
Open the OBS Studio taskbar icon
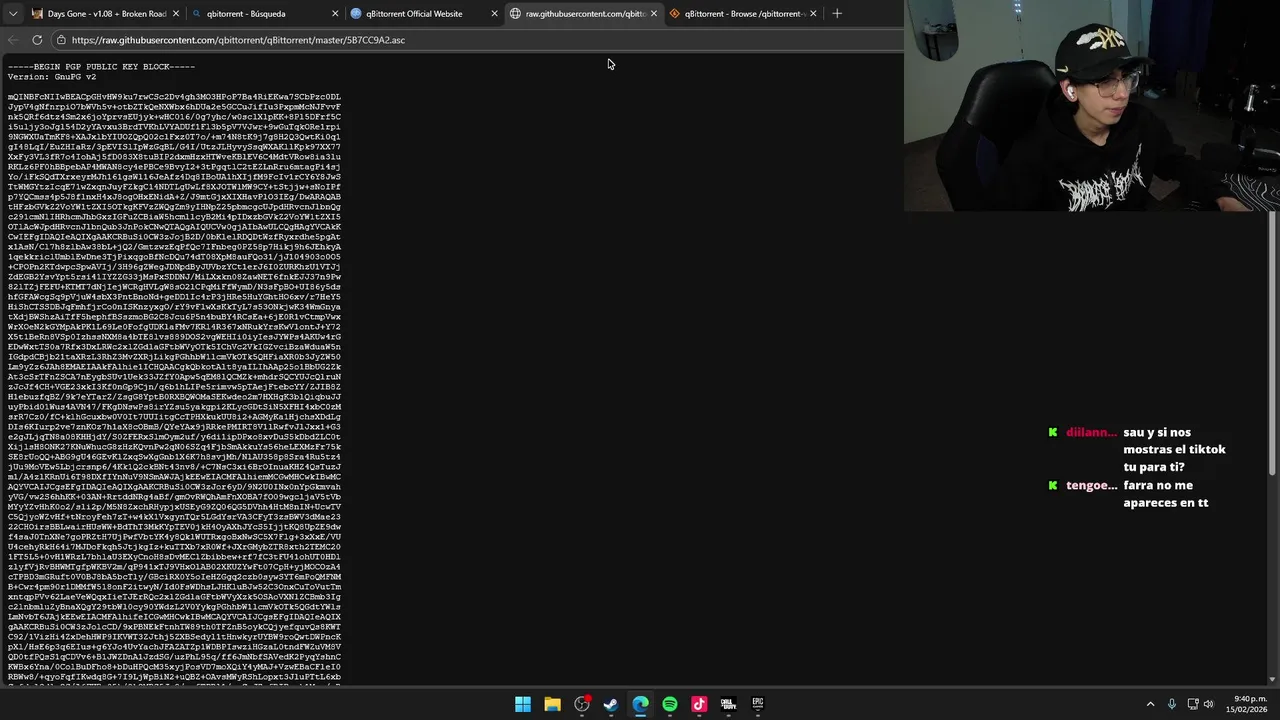[x=582, y=704]
